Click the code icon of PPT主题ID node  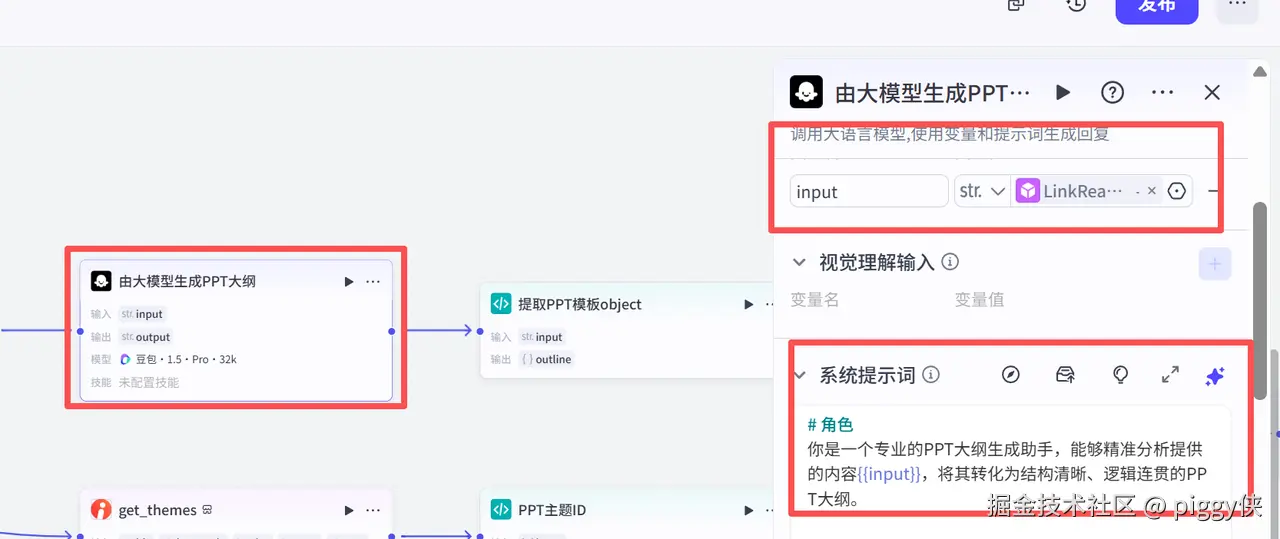501,510
